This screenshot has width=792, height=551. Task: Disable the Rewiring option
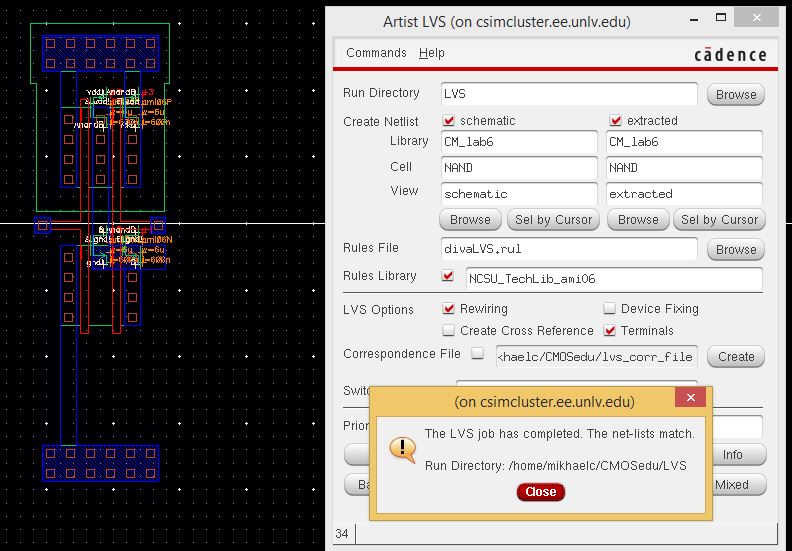[449, 309]
